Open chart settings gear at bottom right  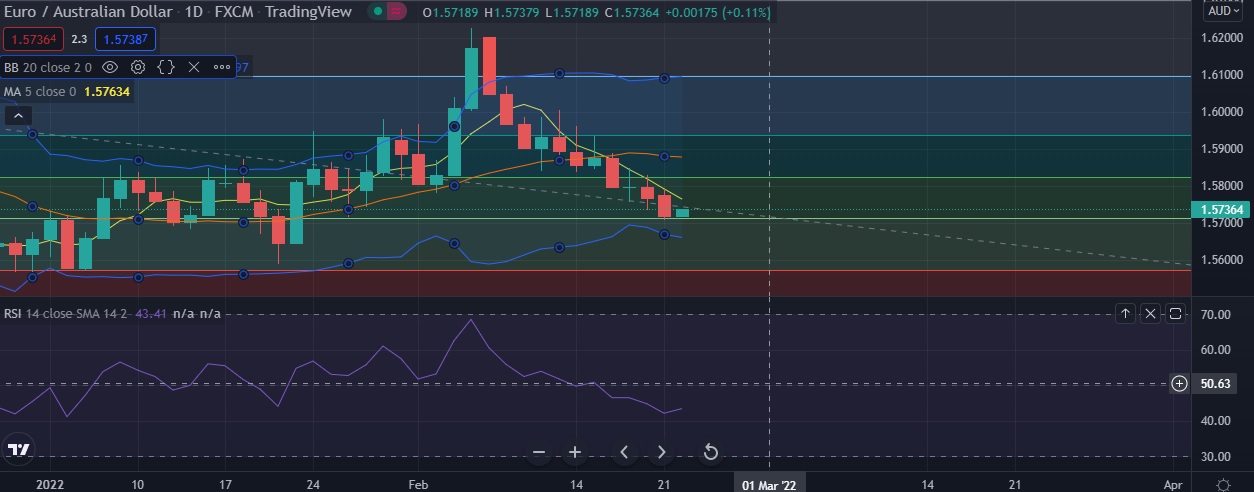point(1223,483)
